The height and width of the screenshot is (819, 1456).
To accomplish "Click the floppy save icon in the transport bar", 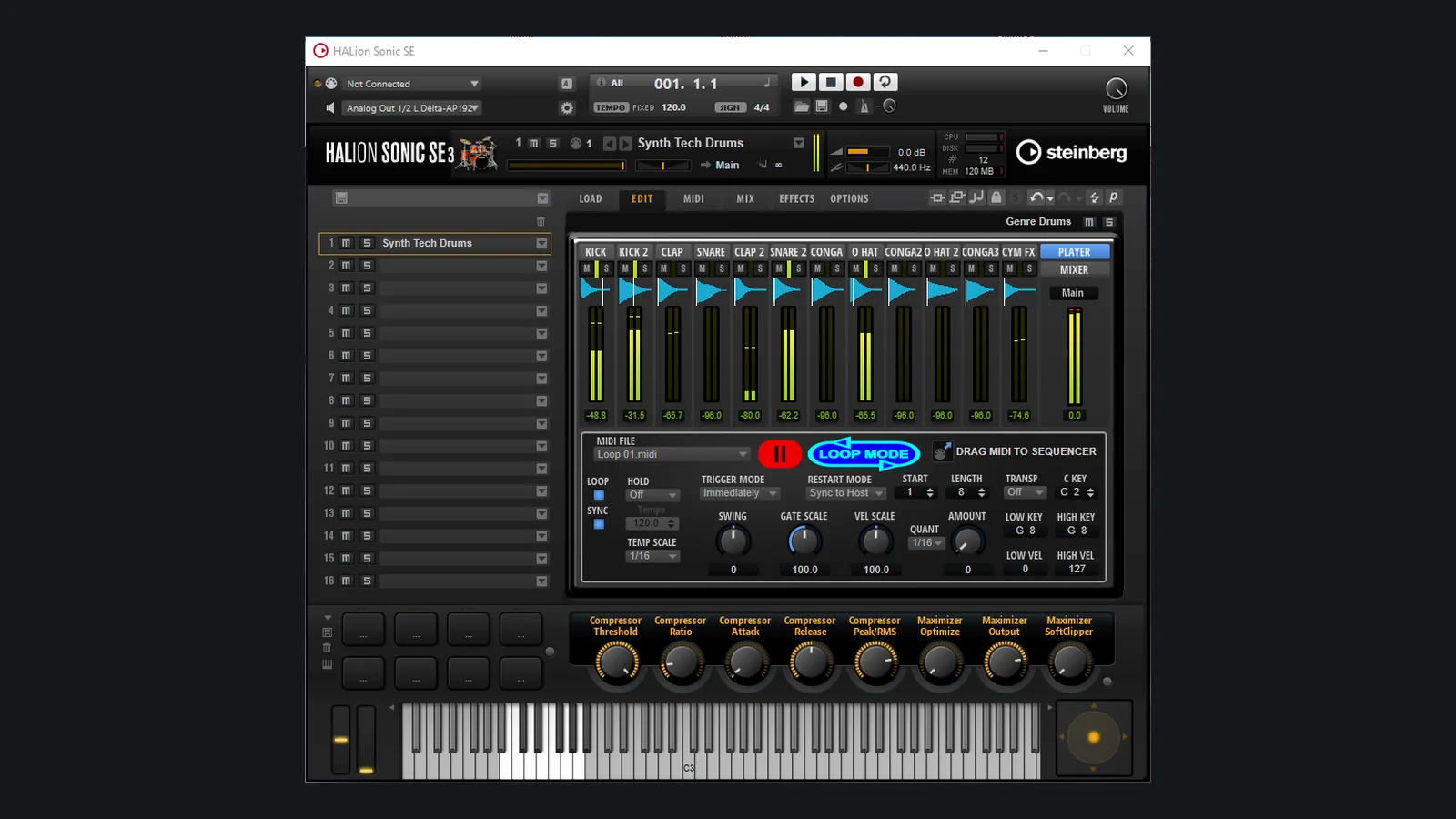I will click(x=822, y=106).
